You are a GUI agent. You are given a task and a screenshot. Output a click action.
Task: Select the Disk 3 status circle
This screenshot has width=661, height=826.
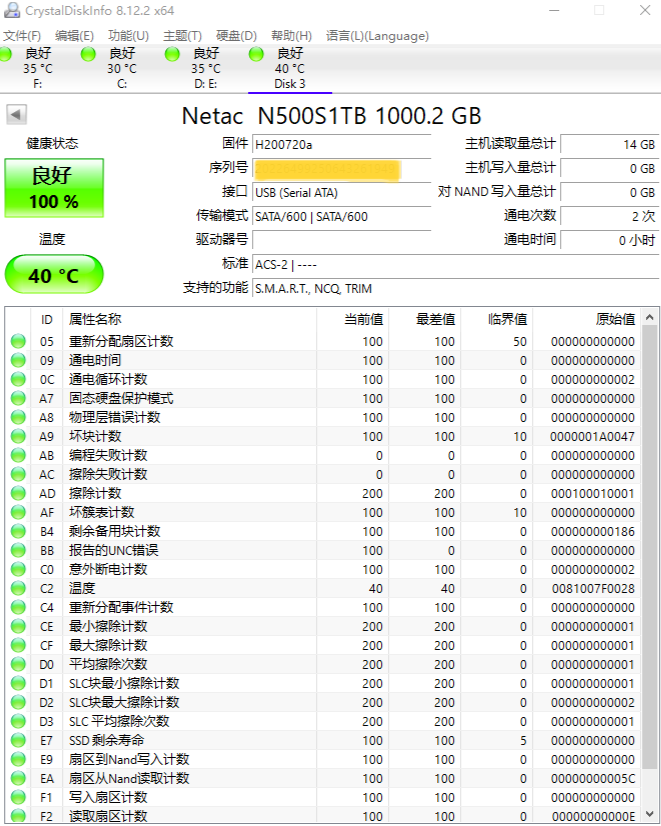(x=256, y=54)
